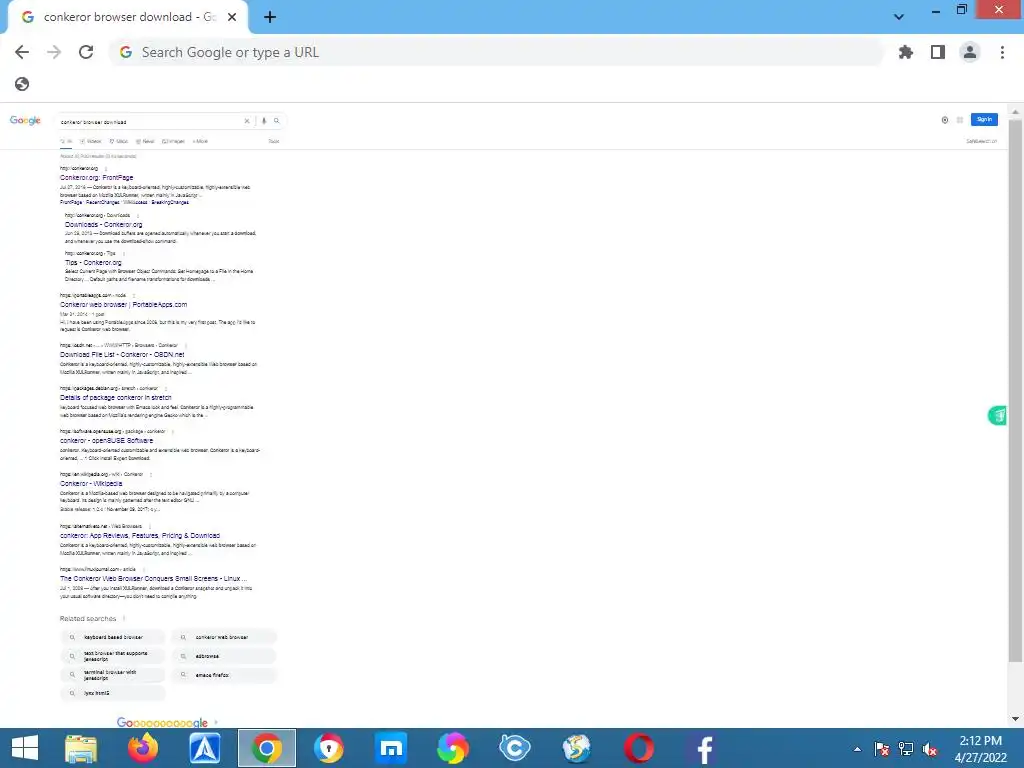Open Conkeror.org: FrontPage result
Image resolution: width=1024 pixels, height=768 pixels.
pyautogui.click(x=97, y=178)
